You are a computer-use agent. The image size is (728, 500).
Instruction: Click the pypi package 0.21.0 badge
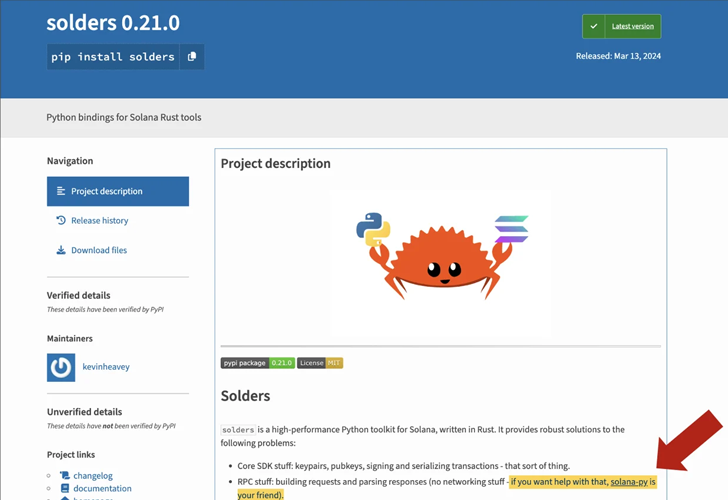pyautogui.click(x=257, y=363)
